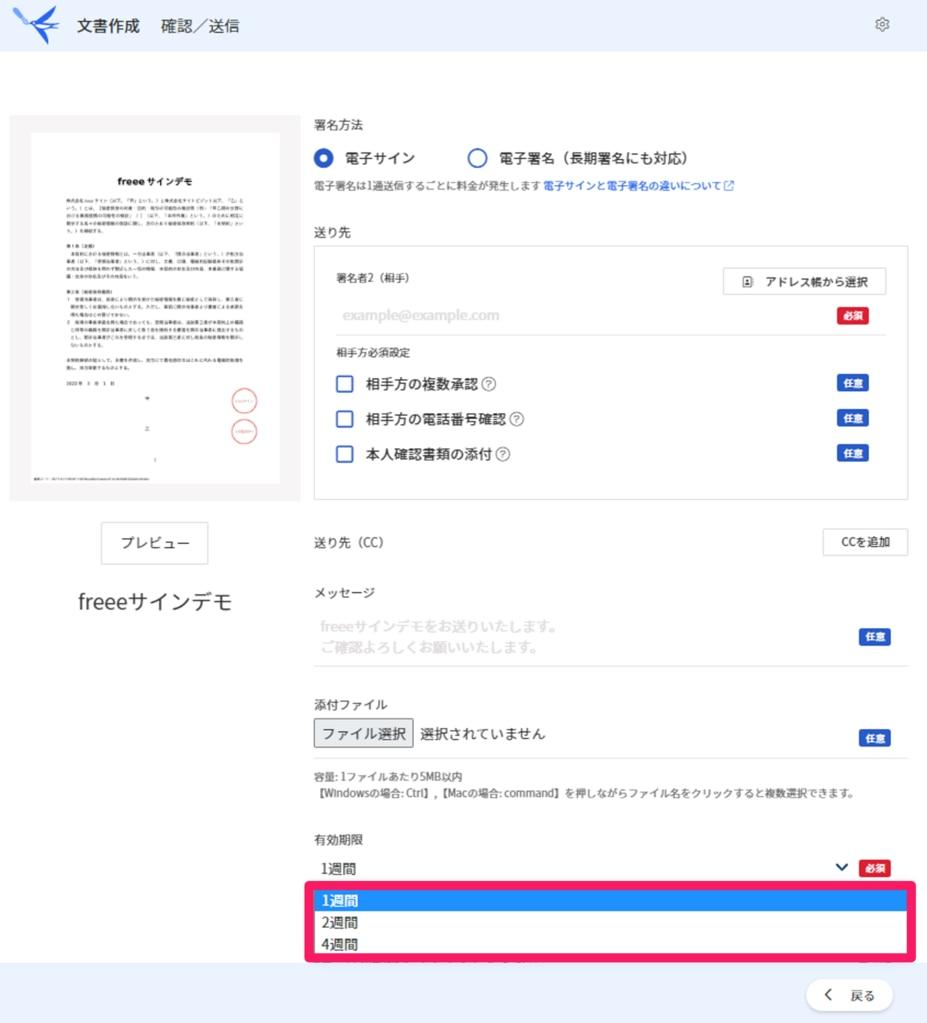Click the 相手方必須設定 label
This screenshot has height=1023, width=927.
click(x=372, y=353)
